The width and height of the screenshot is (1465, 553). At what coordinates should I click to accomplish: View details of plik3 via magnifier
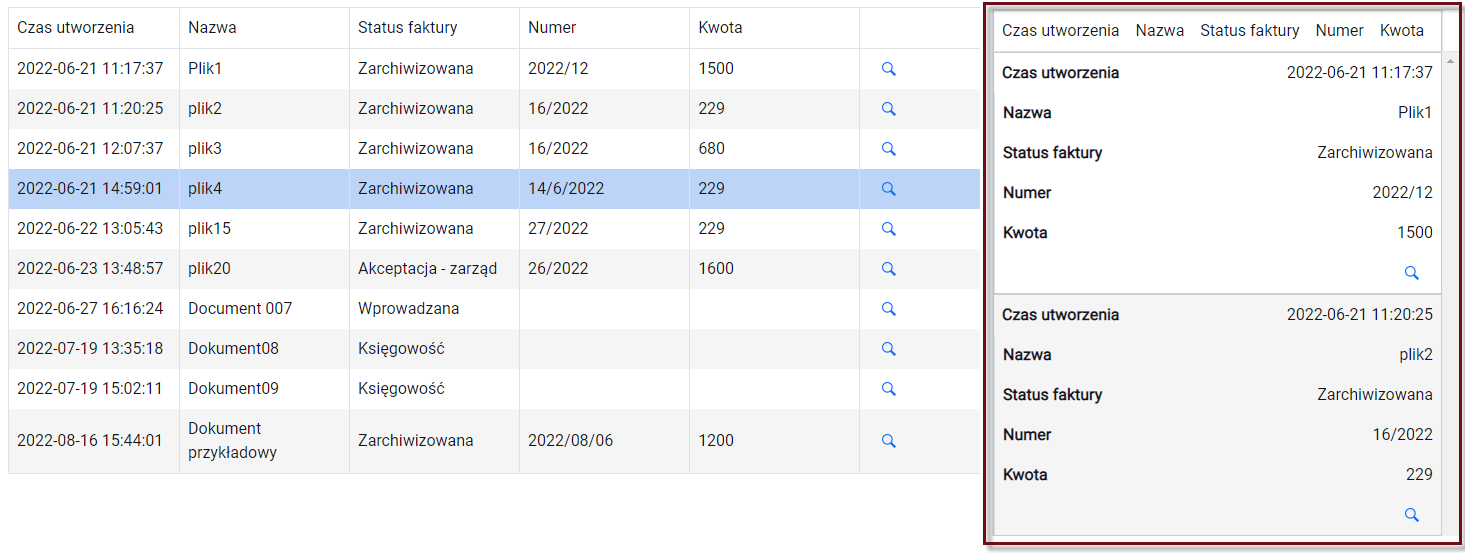point(888,149)
